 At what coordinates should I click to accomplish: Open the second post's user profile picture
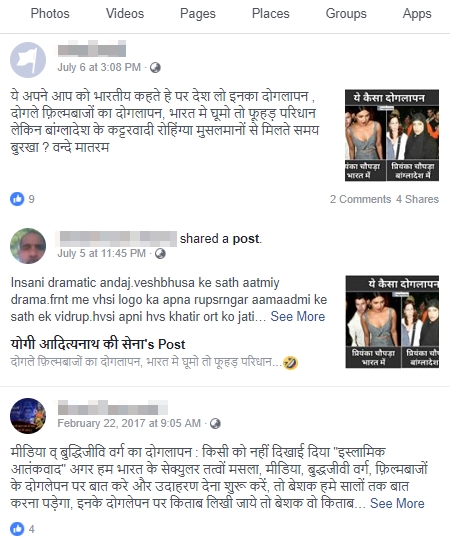click(28, 246)
